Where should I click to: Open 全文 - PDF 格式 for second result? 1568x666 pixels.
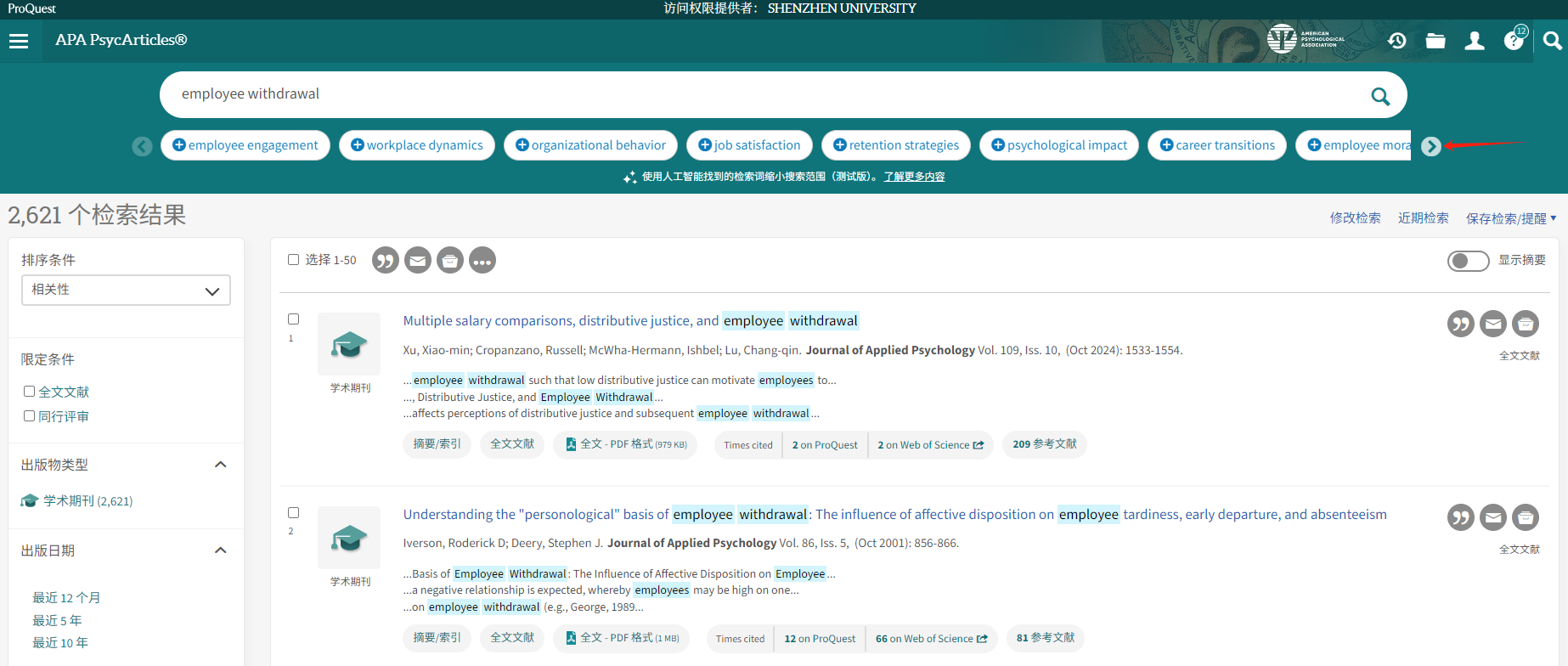point(622,638)
